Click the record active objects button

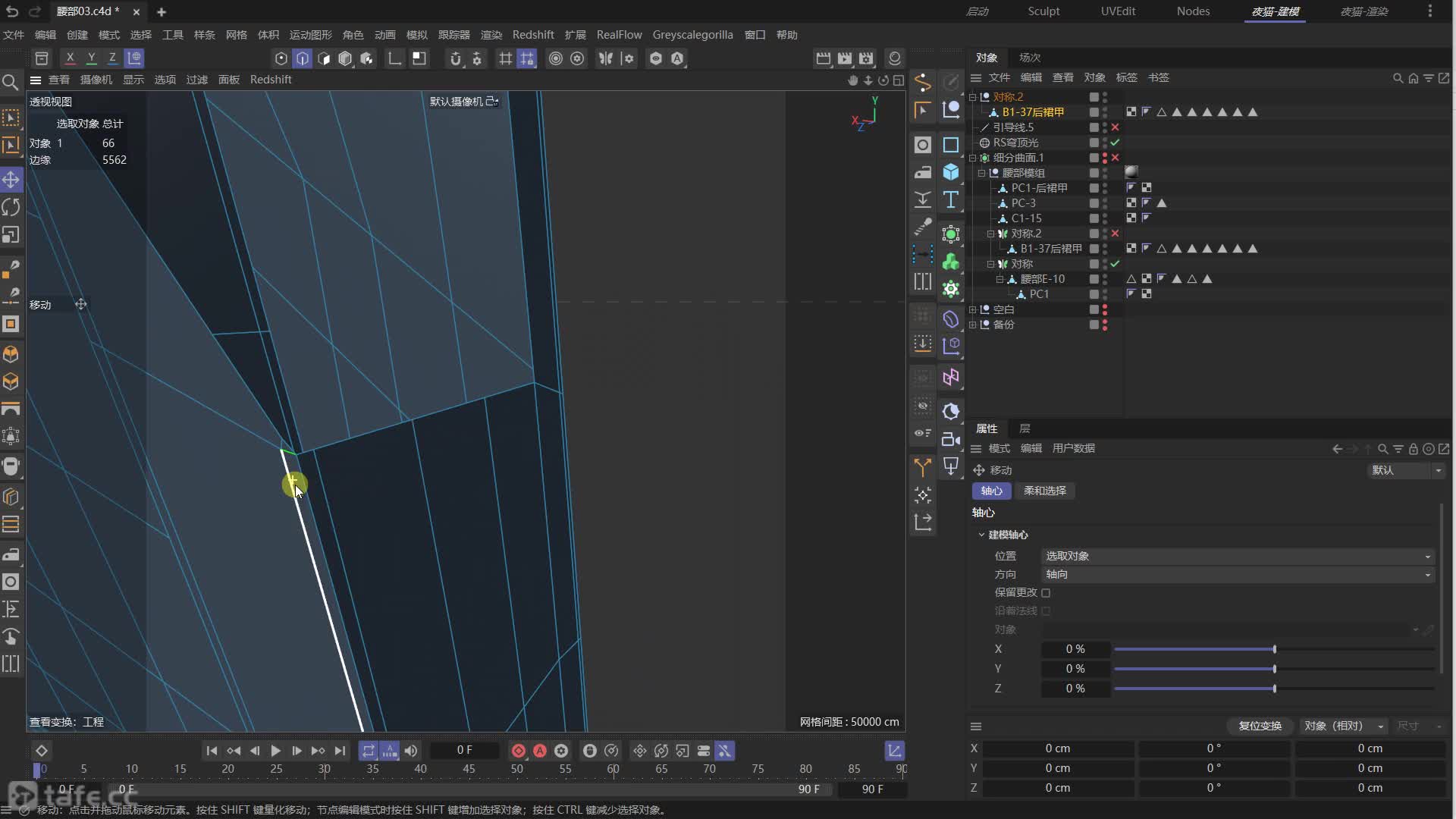[519, 751]
